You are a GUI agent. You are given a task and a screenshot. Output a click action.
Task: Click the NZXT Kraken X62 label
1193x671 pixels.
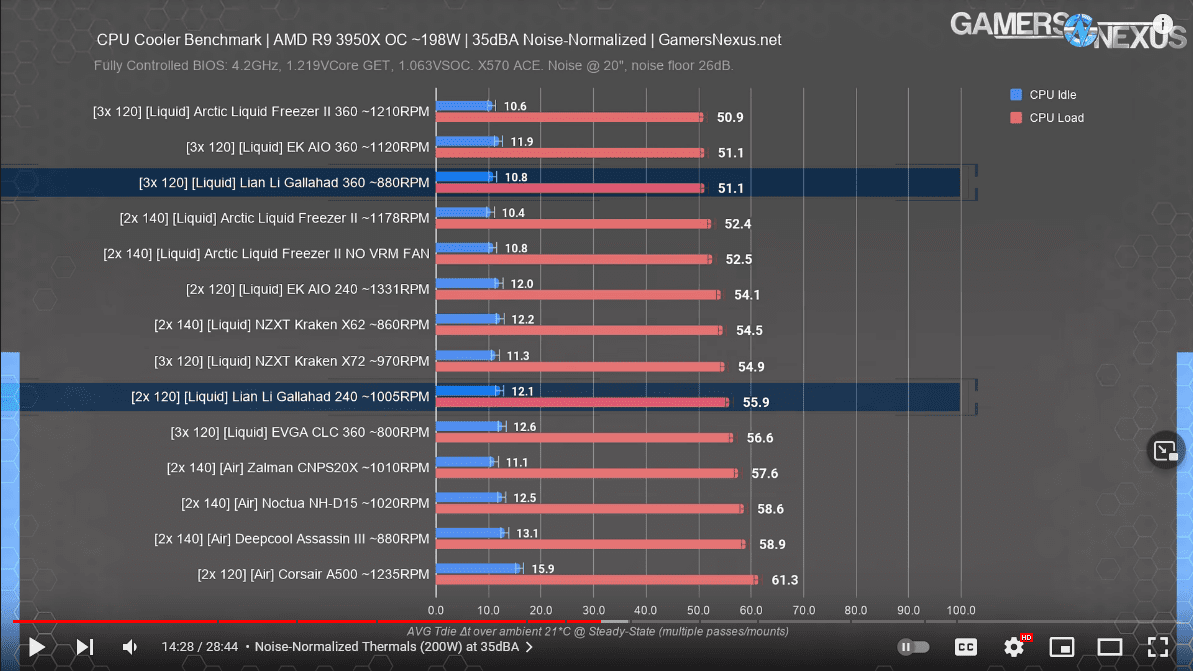(291, 325)
